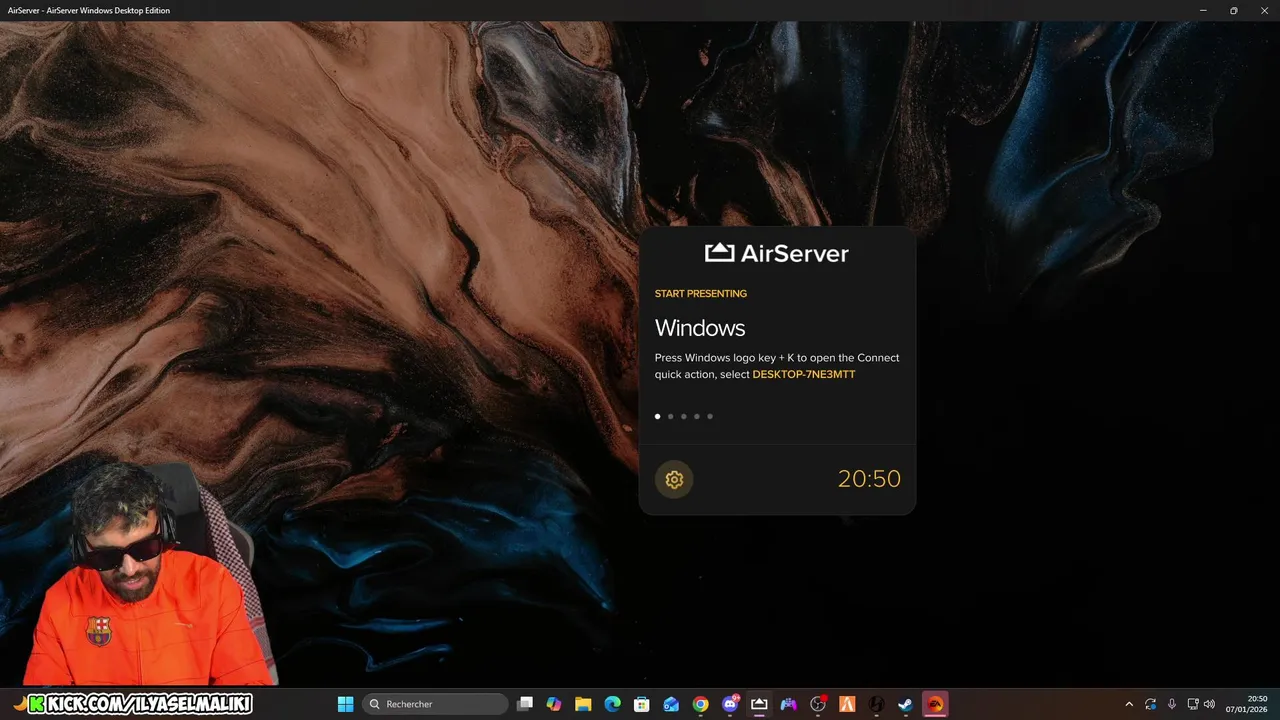This screenshot has height=720, width=1280.
Task: Click the AirServer logo on the card
Action: click(x=777, y=253)
